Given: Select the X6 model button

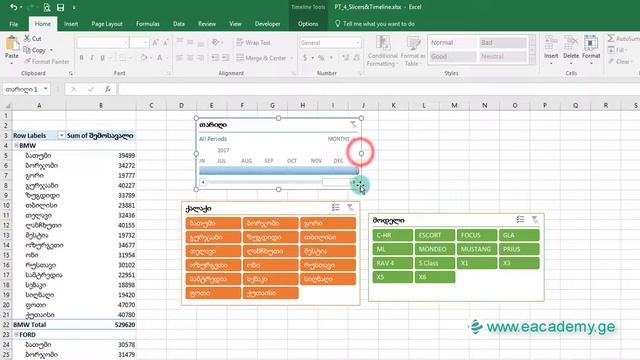Looking at the screenshot, I should point(435,277).
